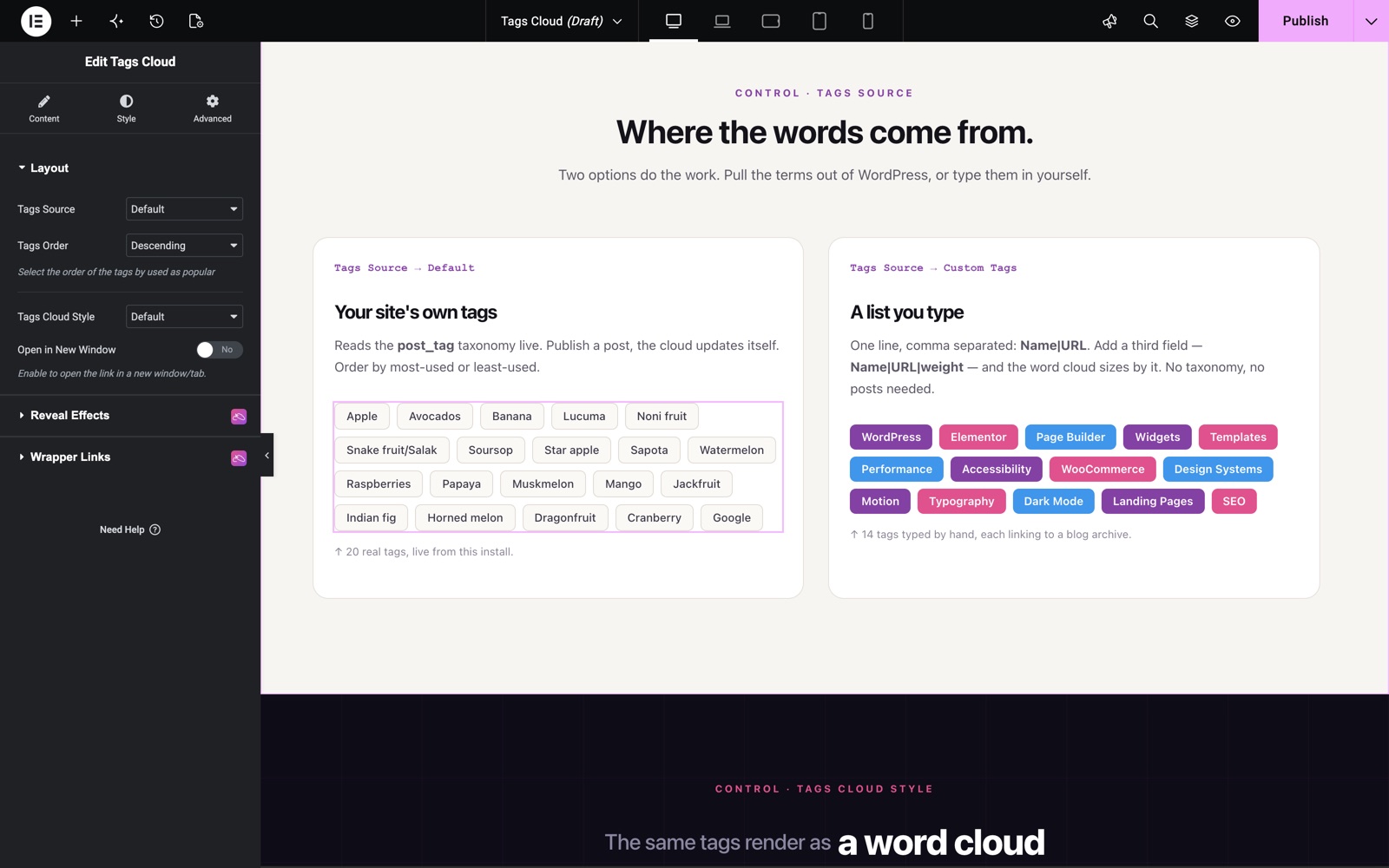The height and width of the screenshot is (868, 1389).
Task: Toggle Open in New Window switch
Action: (219, 350)
